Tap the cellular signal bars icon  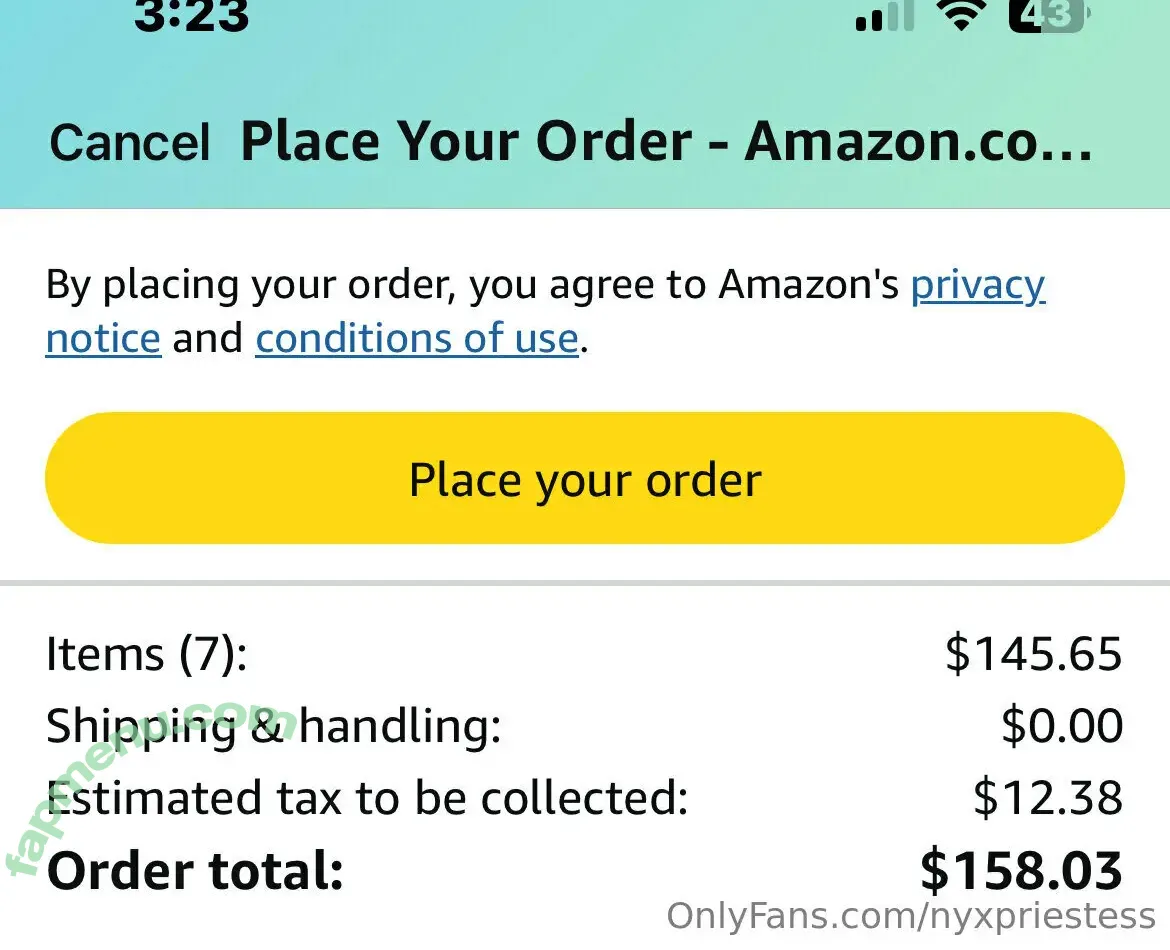[885, 17]
